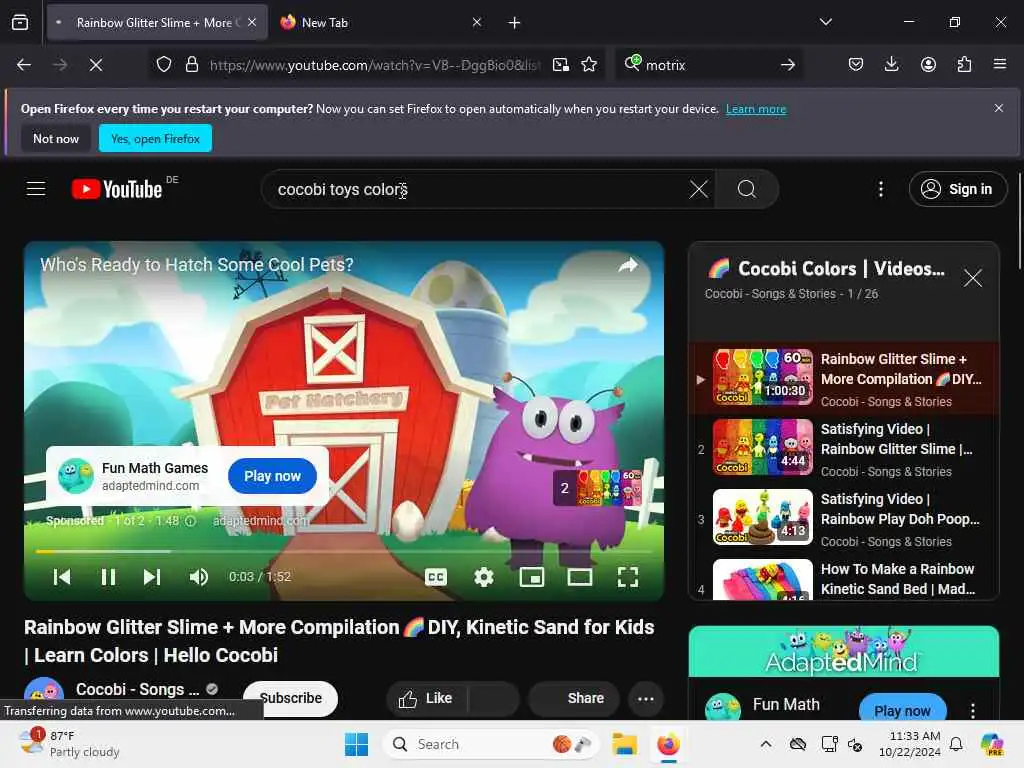The height and width of the screenshot is (768, 1024).
Task: Click the Subscribe button
Action: [x=291, y=698]
